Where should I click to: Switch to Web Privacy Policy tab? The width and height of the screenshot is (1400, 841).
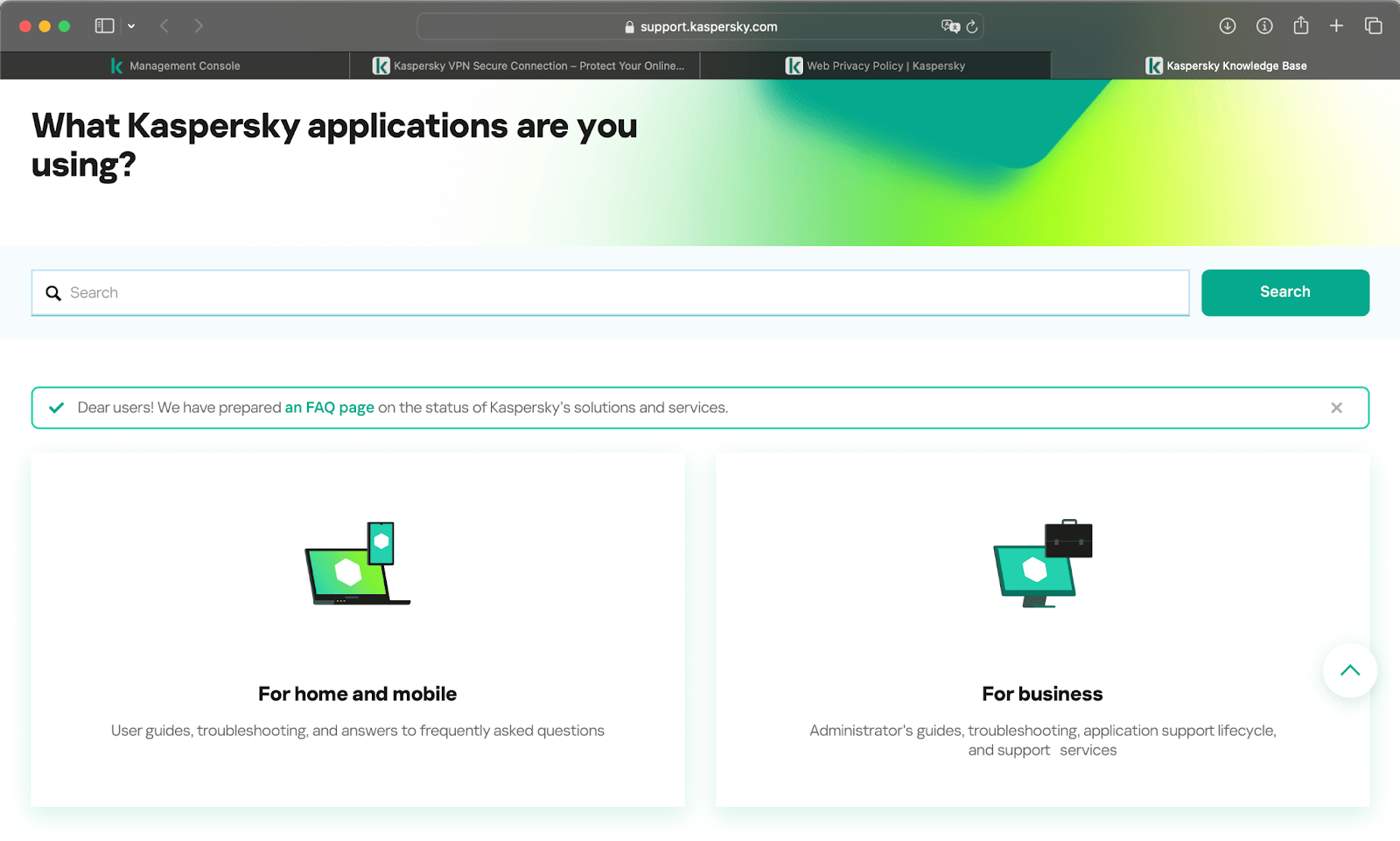pos(875,66)
